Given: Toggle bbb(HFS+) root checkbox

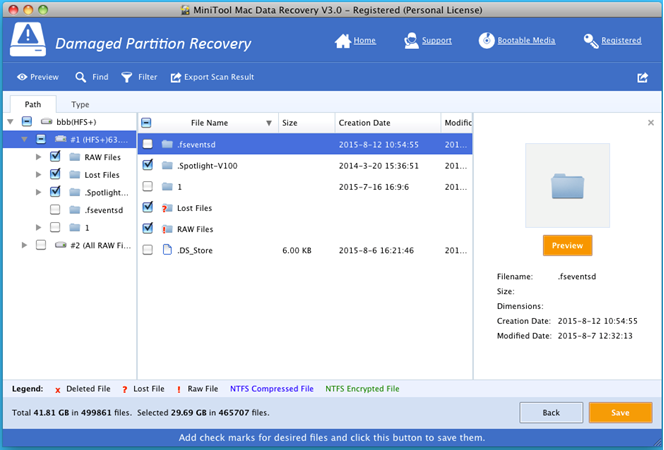Looking at the screenshot, I should click(x=27, y=122).
